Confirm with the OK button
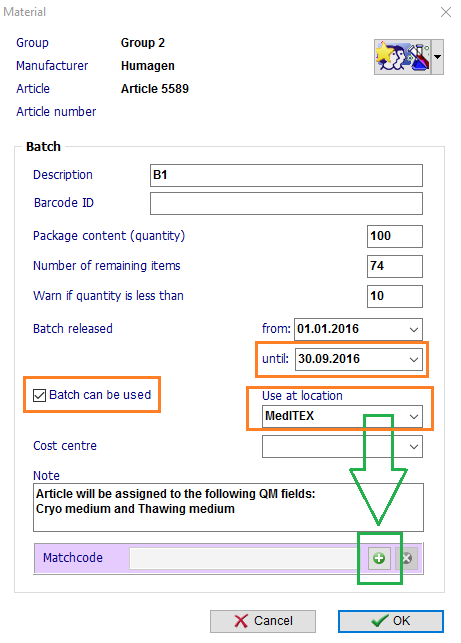This screenshot has width=461, height=643. pyautogui.click(x=391, y=621)
